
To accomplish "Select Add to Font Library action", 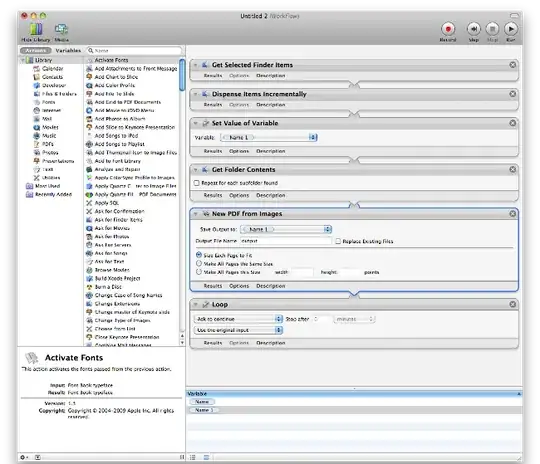I will tap(117, 161).
